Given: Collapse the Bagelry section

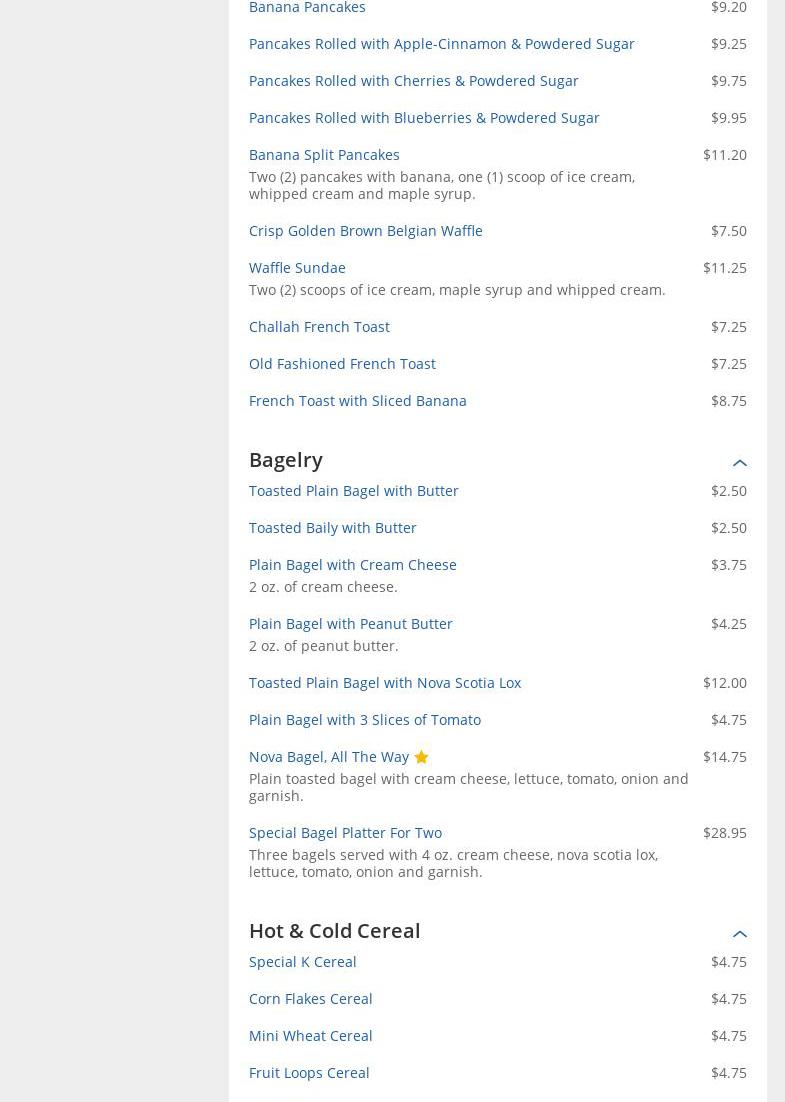Looking at the screenshot, I should (739, 462).
